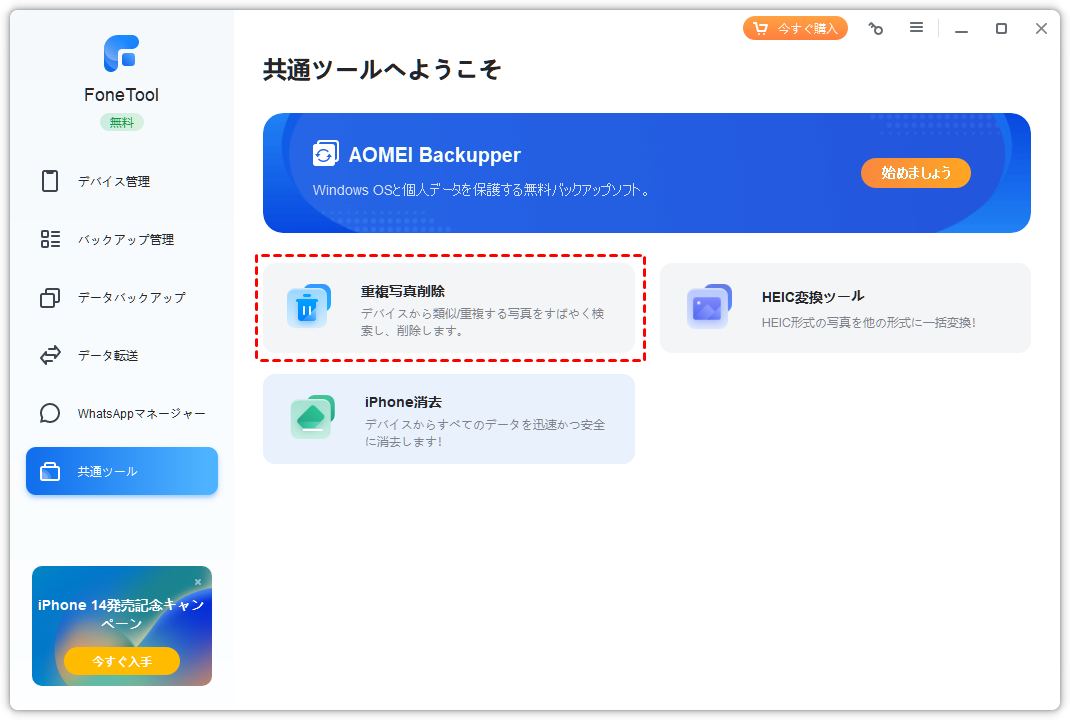Select バックアップ管理 sidebar item
The image size is (1070, 720).
125,239
